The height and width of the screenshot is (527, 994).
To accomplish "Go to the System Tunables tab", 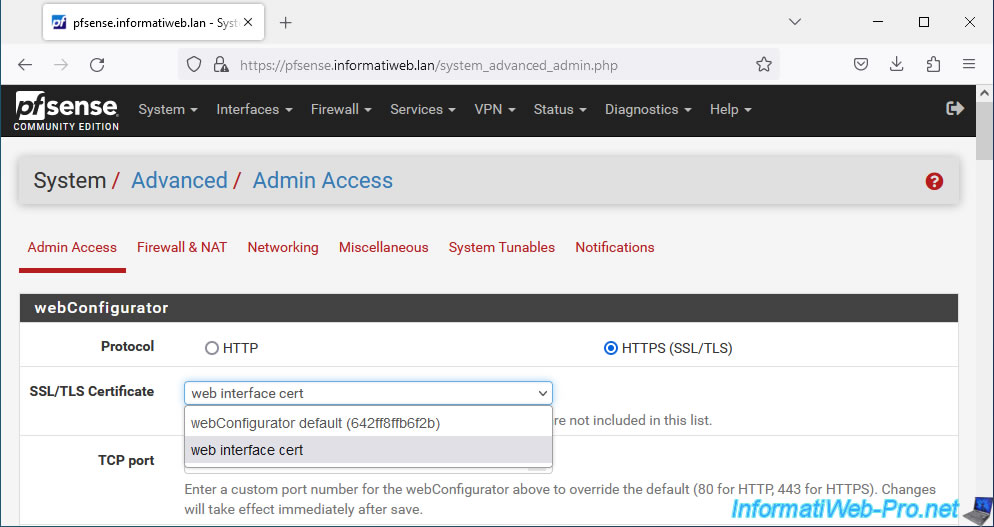I will (x=501, y=247).
